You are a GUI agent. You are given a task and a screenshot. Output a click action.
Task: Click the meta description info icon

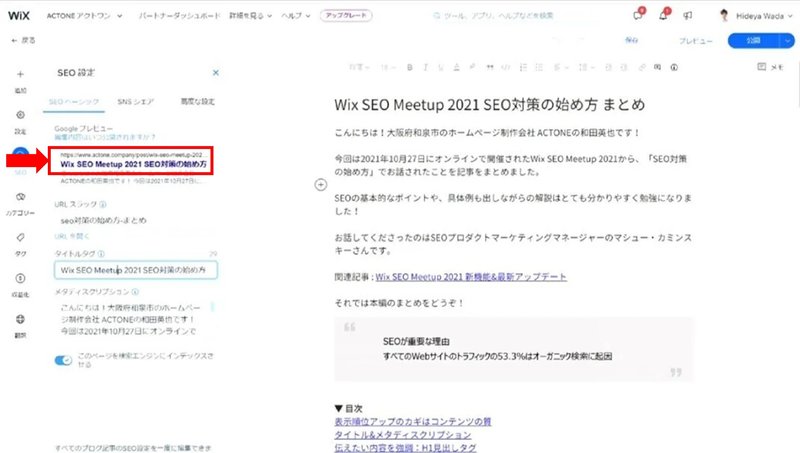[x=135, y=292]
